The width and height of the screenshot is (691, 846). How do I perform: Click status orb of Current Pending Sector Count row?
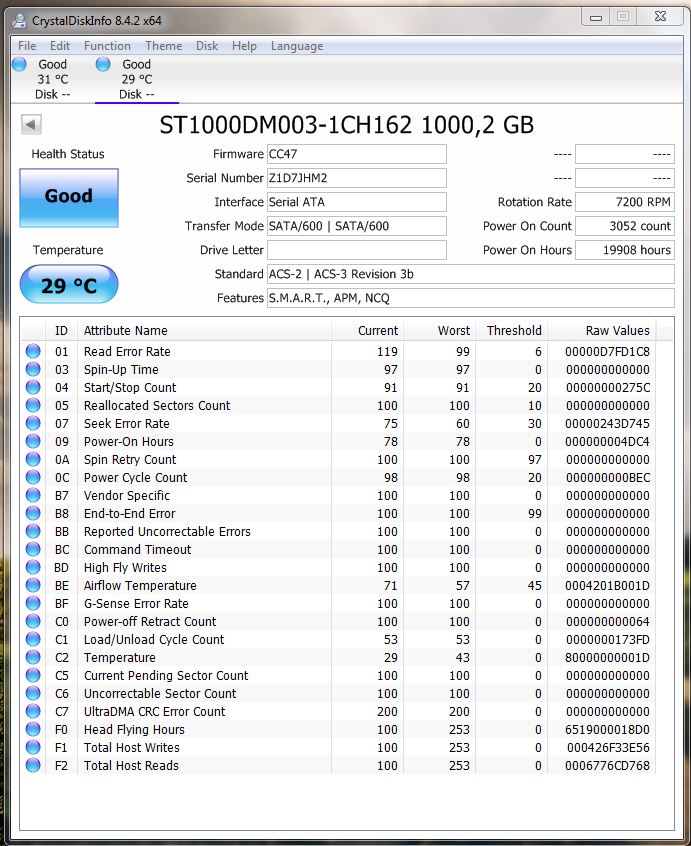point(33,675)
